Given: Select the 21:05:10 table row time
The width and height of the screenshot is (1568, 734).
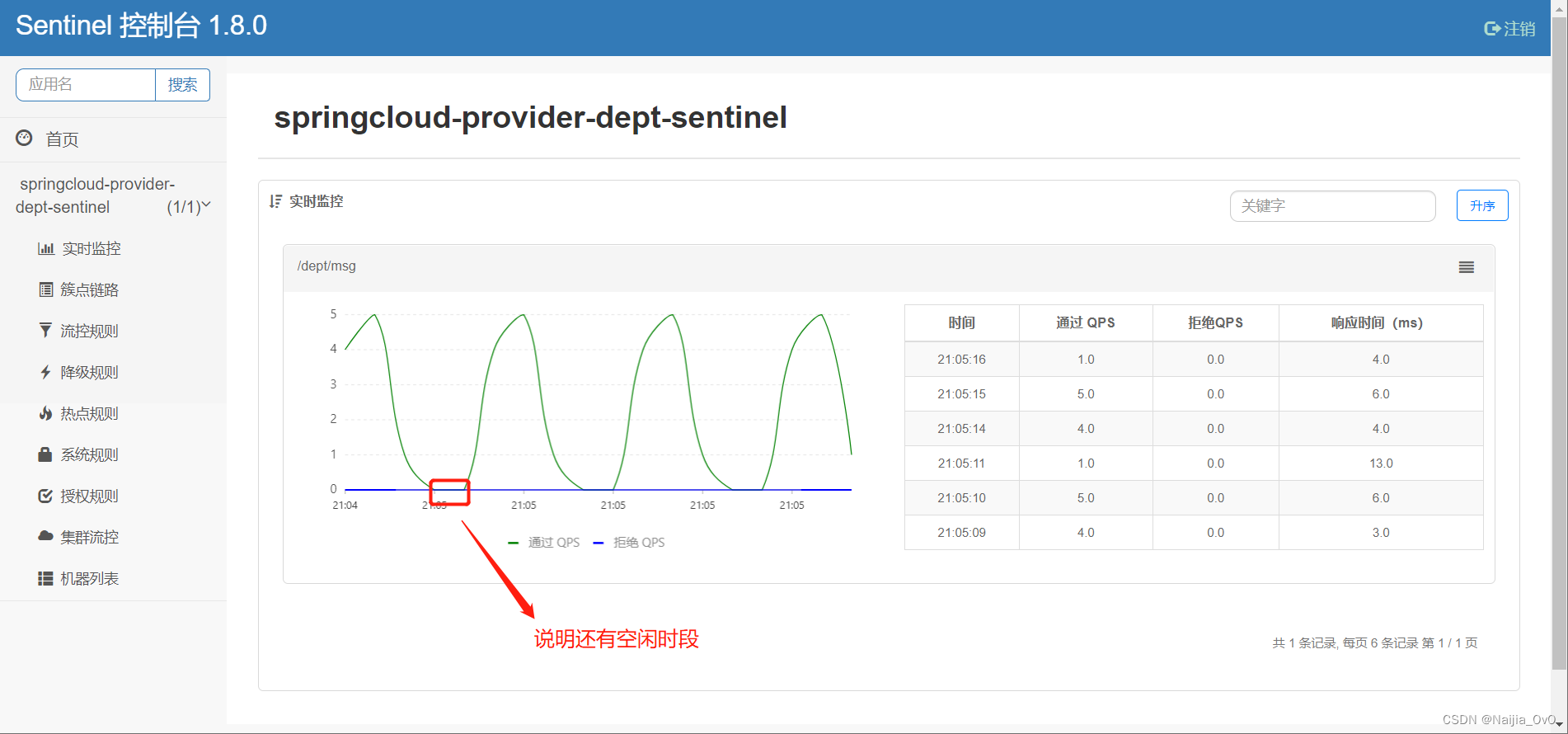Looking at the screenshot, I should pos(961,497).
